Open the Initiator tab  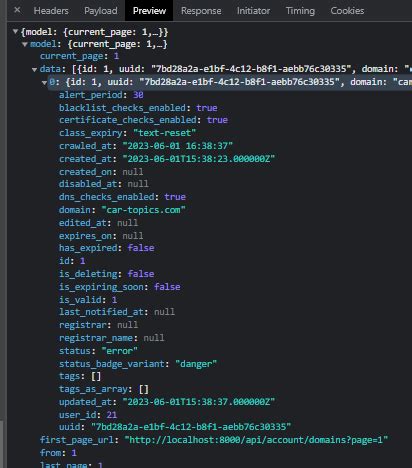point(253,11)
